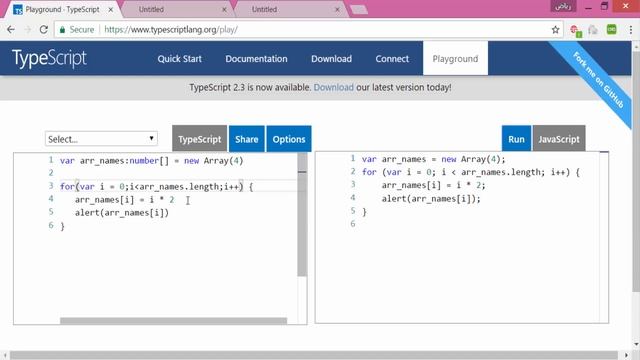
Task: Click 'i++) {' in JavaScript output line 2
Action: [565, 172]
